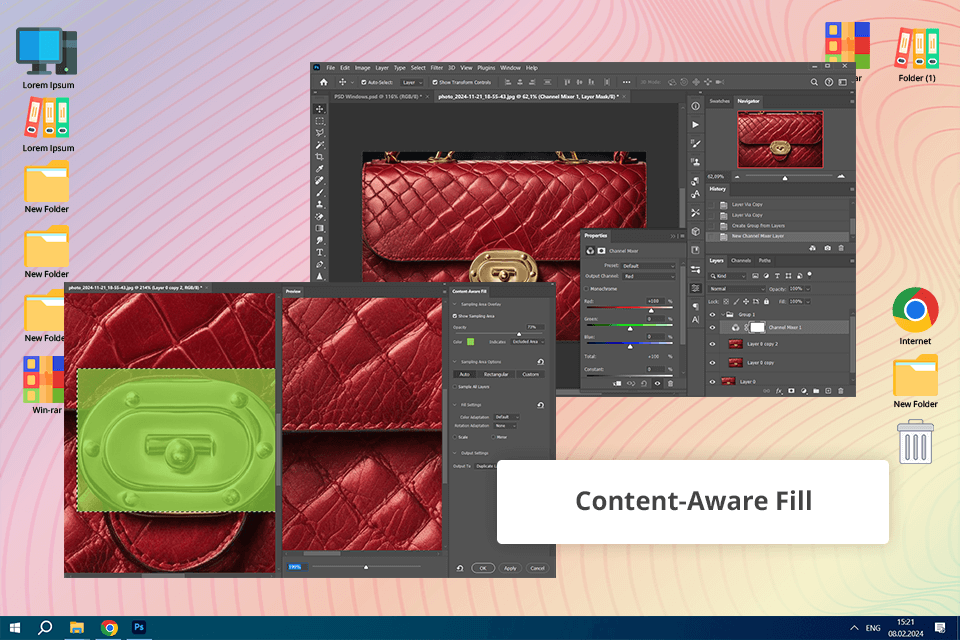
Task: Click the Red channel slider handle
Action: pos(651,311)
